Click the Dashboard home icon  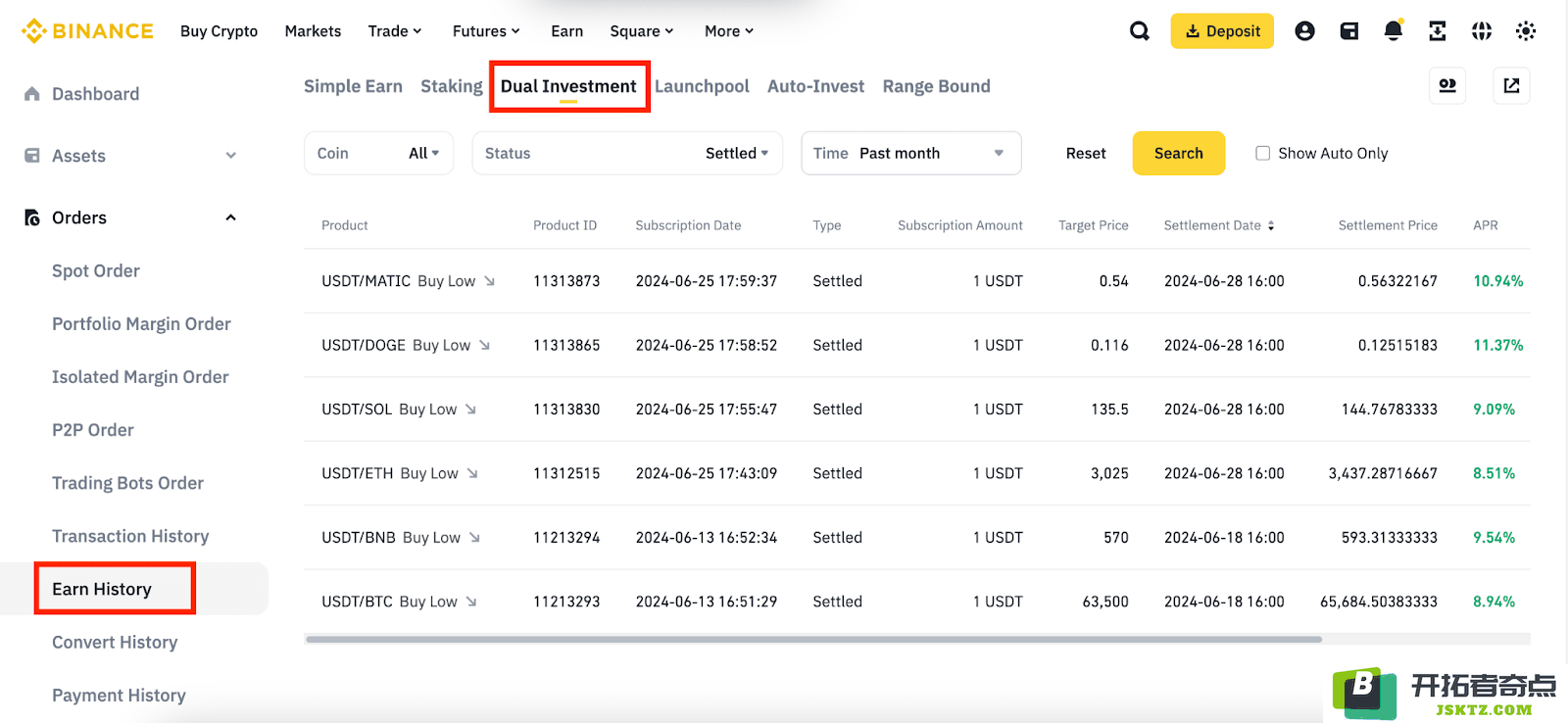pyautogui.click(x=32, y=94)
